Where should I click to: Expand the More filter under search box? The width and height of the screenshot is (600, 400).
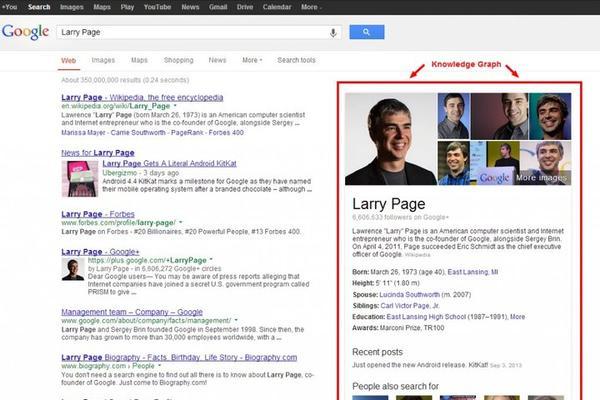(252, 60)
